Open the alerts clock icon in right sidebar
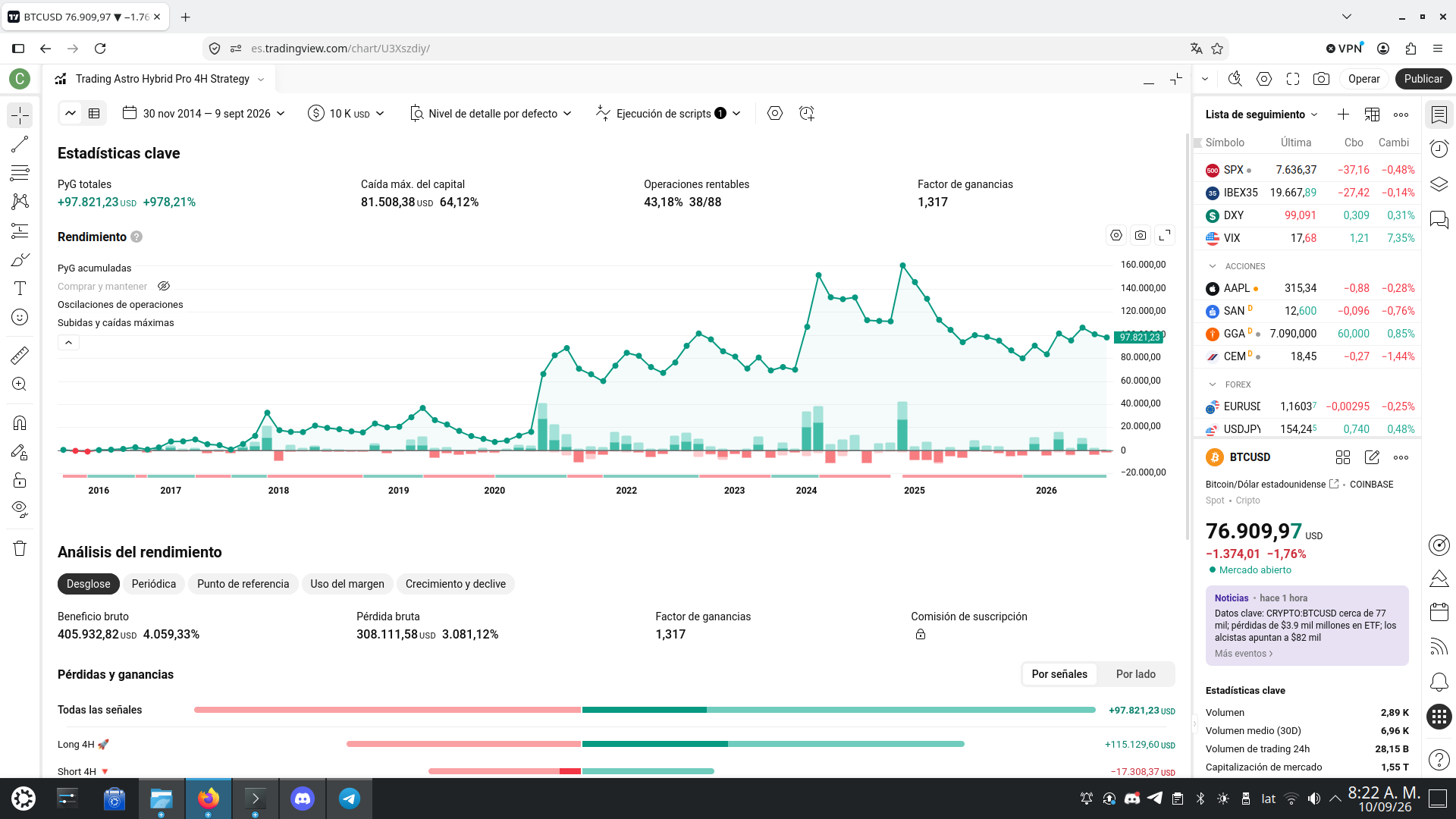 click(x=1439, y=149)
